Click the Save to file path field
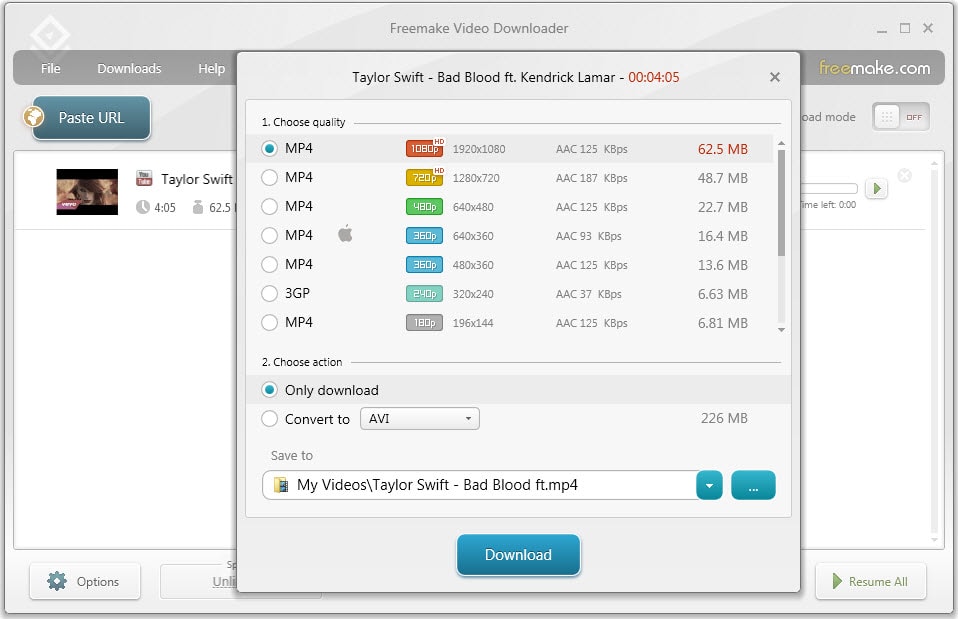This screenshot has height=619, width=958. pos(480,486)
